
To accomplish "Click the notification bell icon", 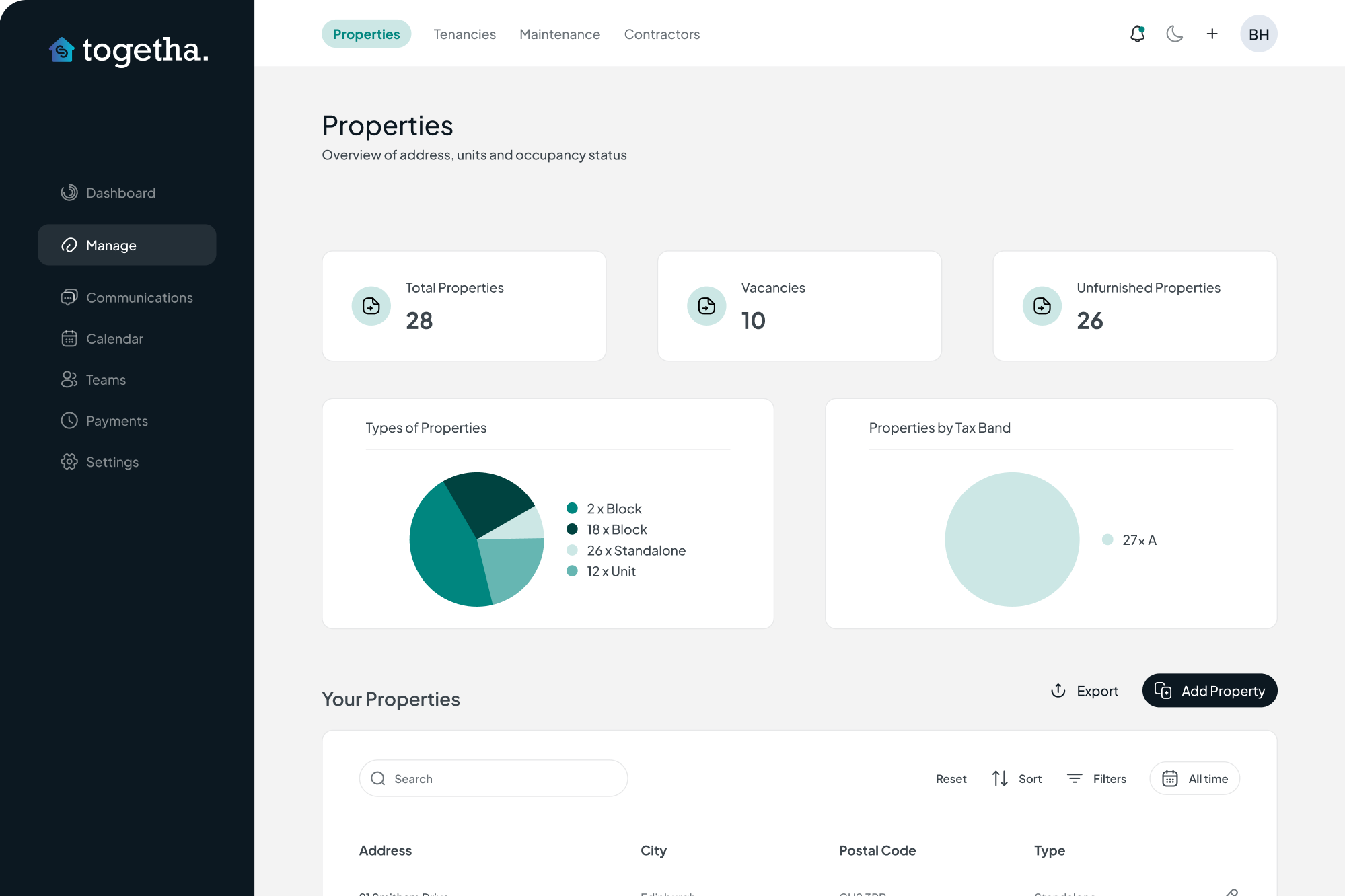I will pyautogui.click(x=1137, y=34).
